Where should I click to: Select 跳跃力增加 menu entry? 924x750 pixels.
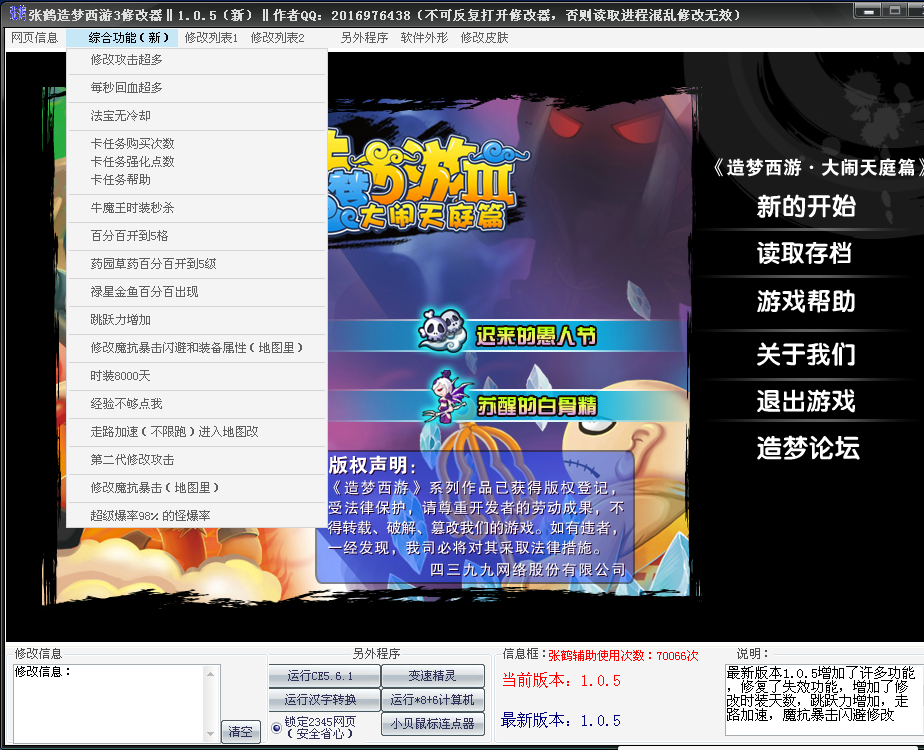197,320
